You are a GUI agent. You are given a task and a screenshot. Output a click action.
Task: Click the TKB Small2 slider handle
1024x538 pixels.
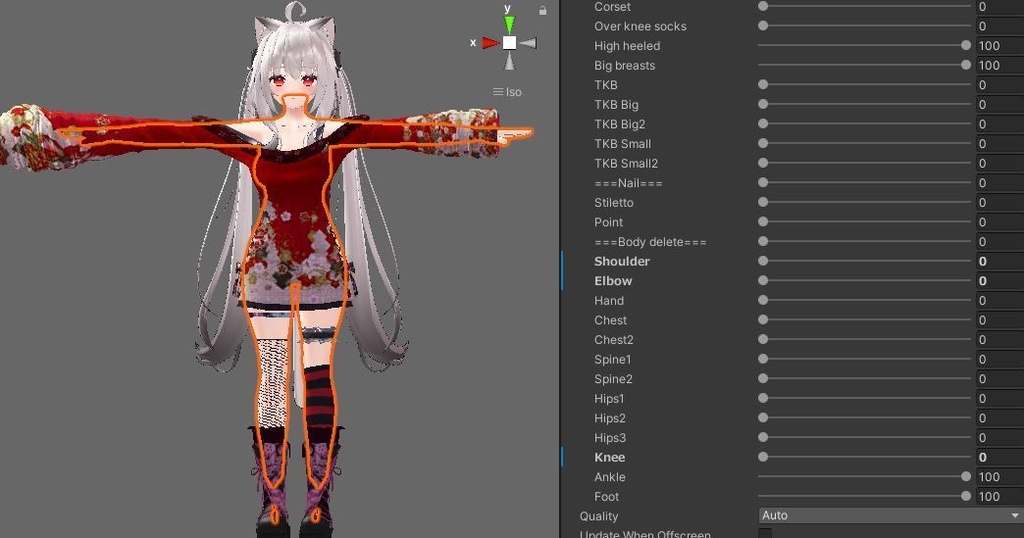(763, 163)
